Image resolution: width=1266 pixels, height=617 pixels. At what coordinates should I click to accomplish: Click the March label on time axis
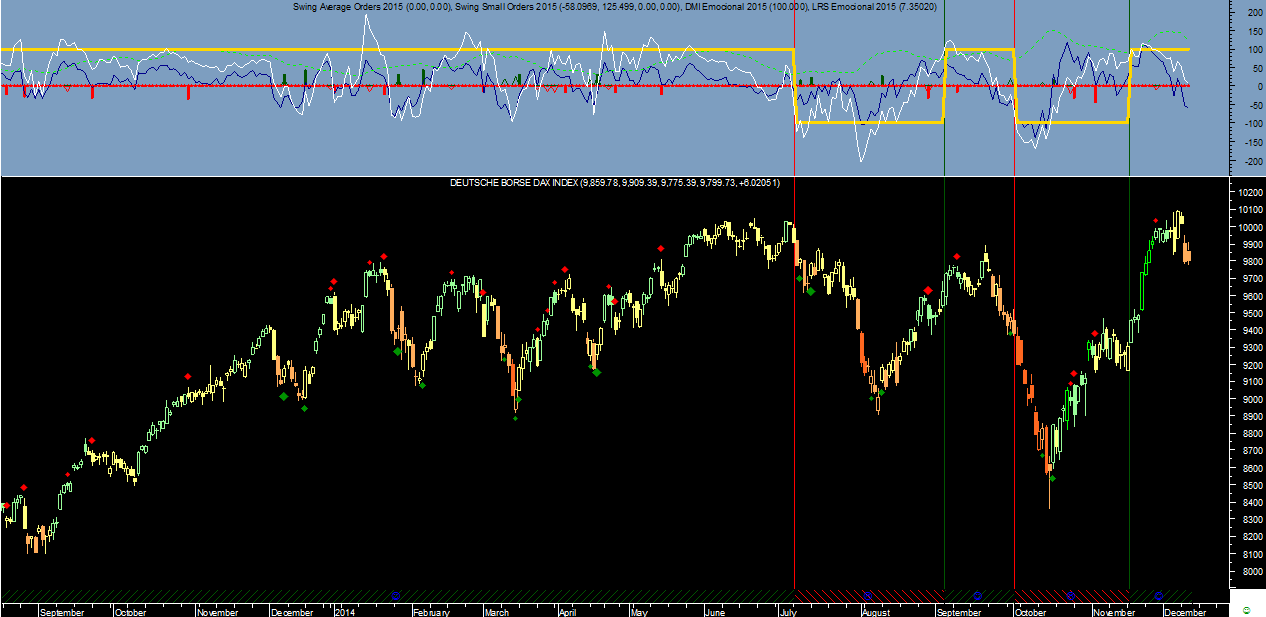(x=497, y=612)
